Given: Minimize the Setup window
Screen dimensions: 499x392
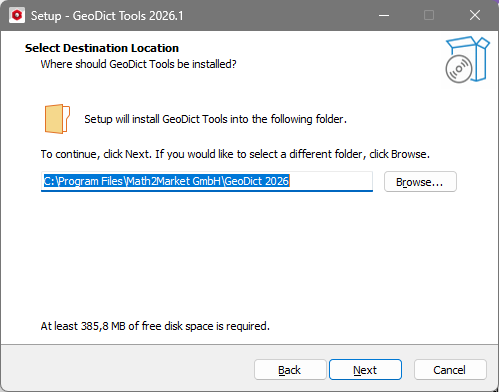Looking at the screenshot, I should (x=384, y=15).
